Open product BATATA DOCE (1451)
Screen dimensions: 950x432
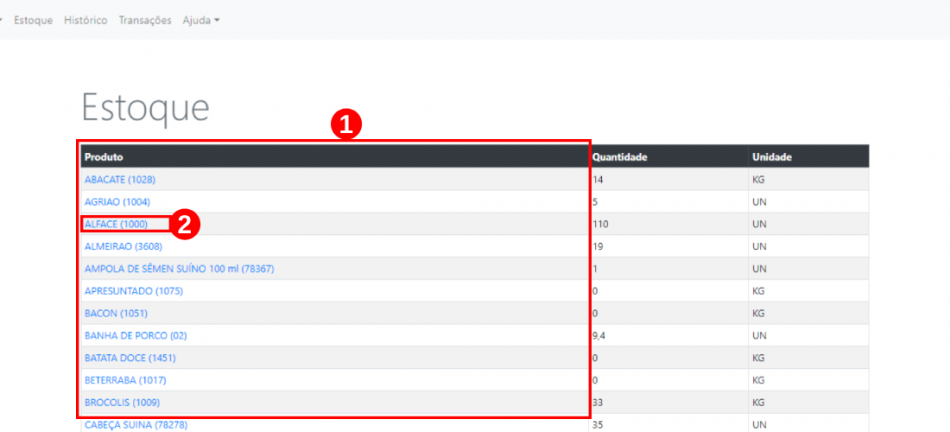click(130, 358)
